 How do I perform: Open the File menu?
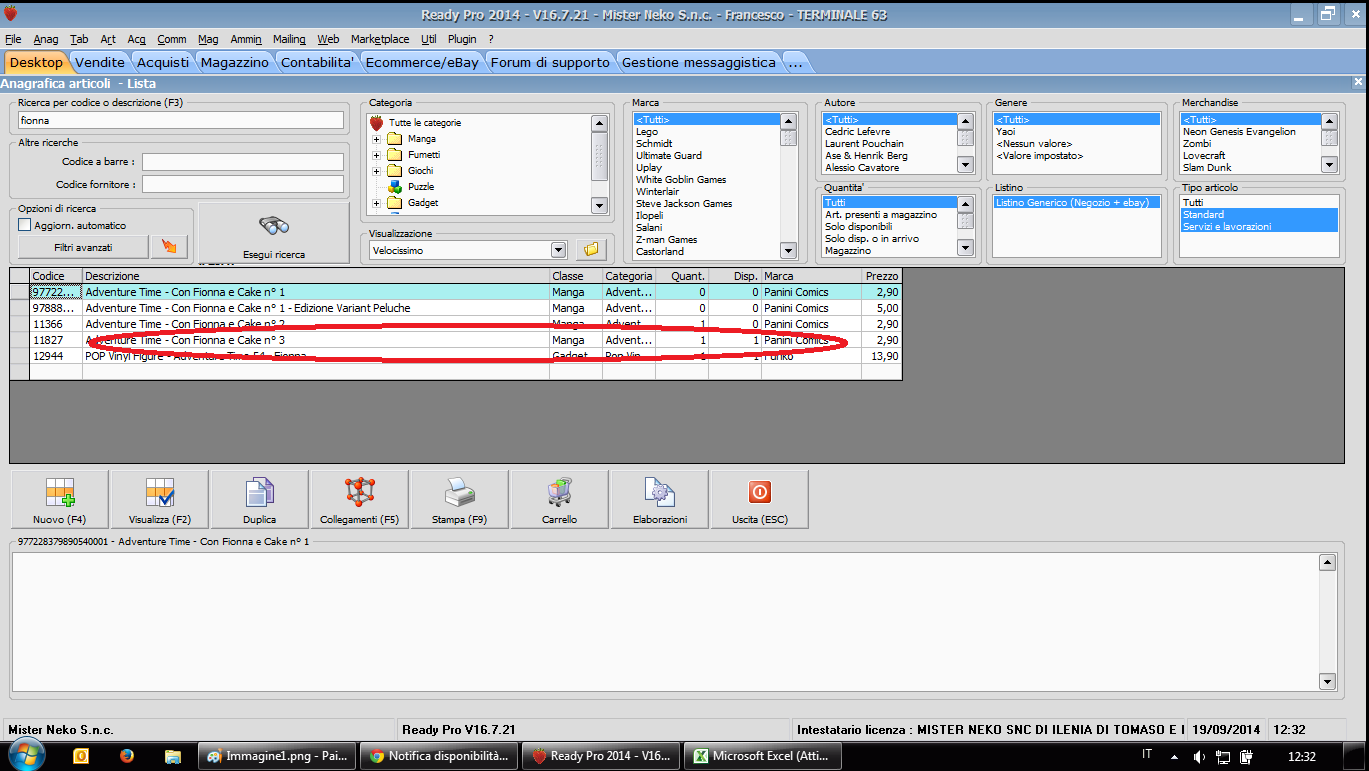13,39
